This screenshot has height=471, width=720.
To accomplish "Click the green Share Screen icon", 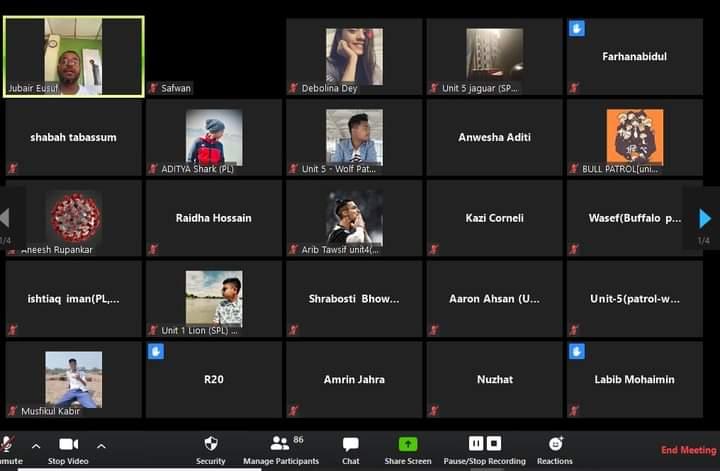I will (x=408, y=444).
